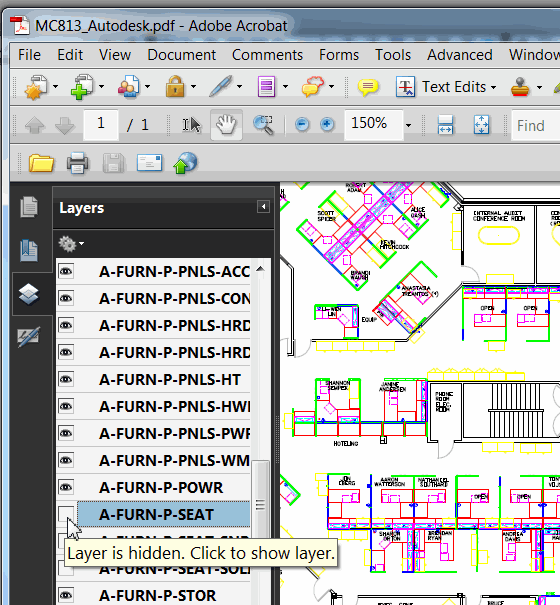Expand the Stamp tool dropdown arrow
Viewport: 560px width, 605px height.
click(539, 87)
